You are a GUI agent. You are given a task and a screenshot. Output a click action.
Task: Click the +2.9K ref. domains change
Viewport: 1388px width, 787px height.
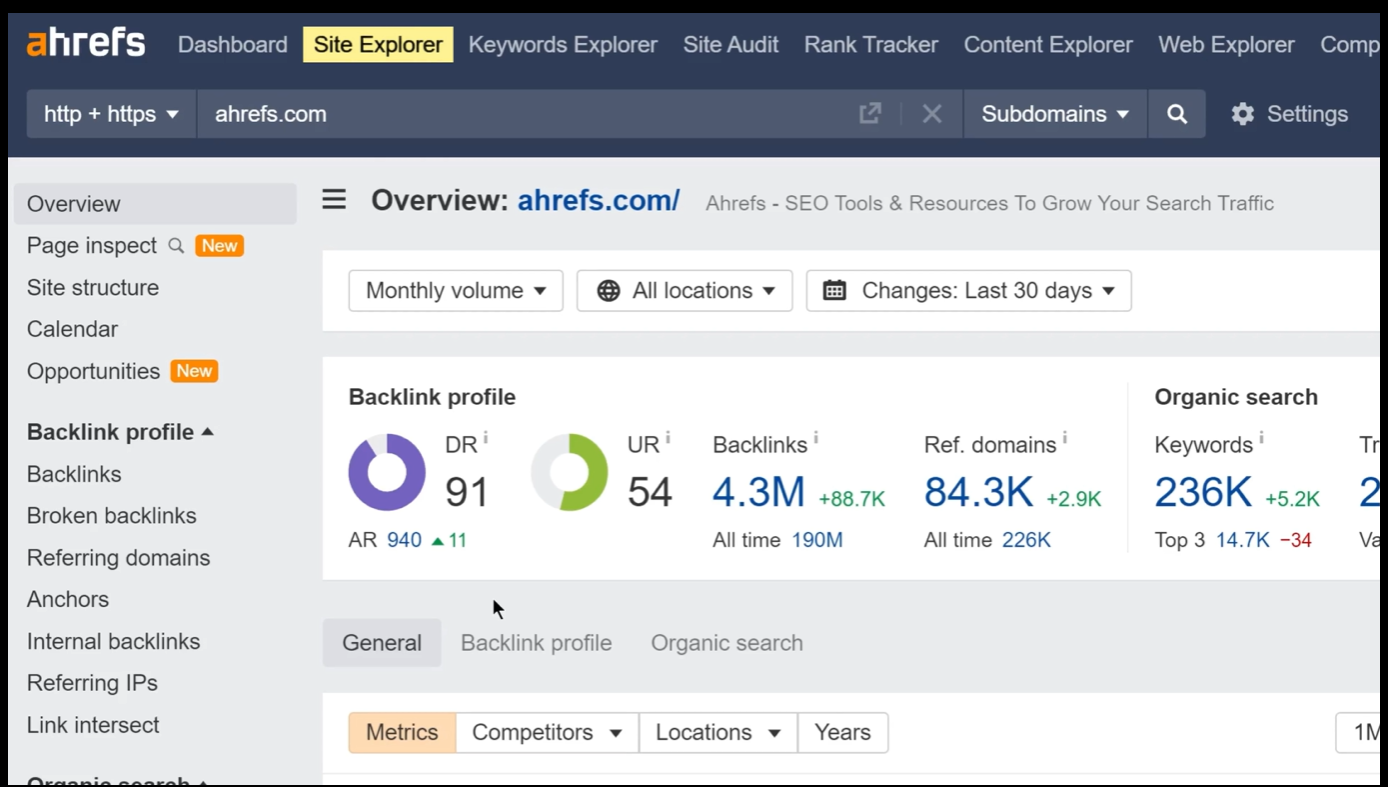(1074, 499)
